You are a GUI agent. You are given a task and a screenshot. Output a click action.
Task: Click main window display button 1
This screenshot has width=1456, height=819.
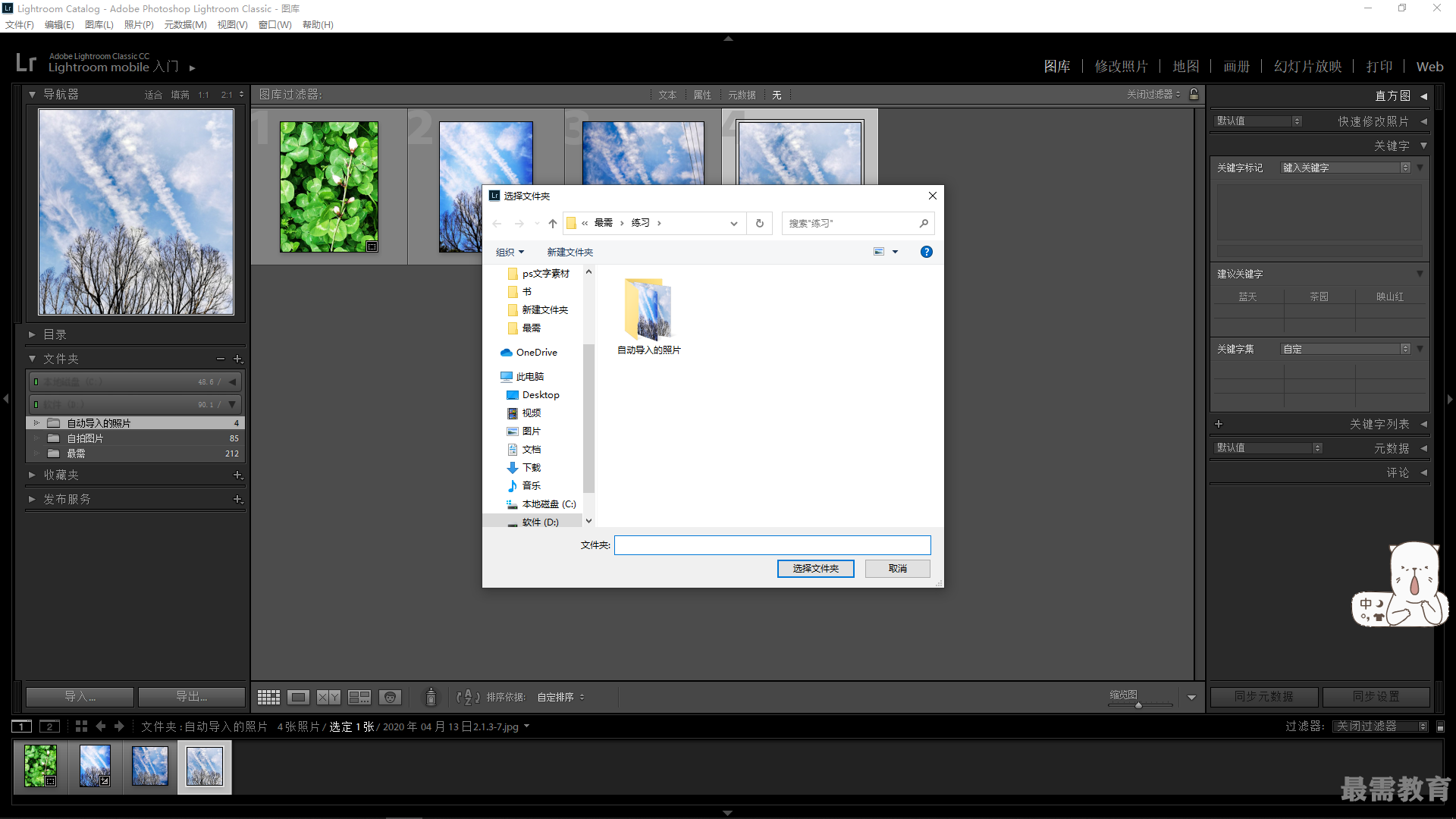pyautogui.click(x=22, y=726)
